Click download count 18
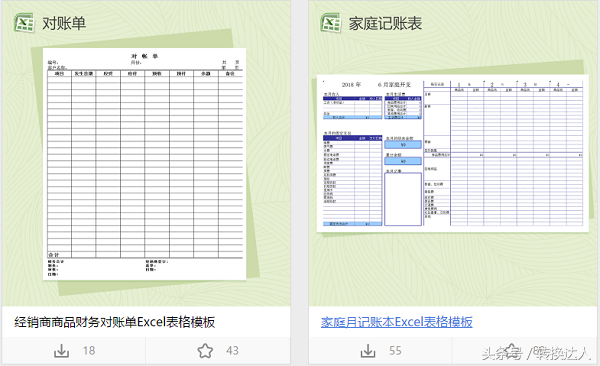The width and height of the screenshot is (600, 366). [x=89, y=351]
